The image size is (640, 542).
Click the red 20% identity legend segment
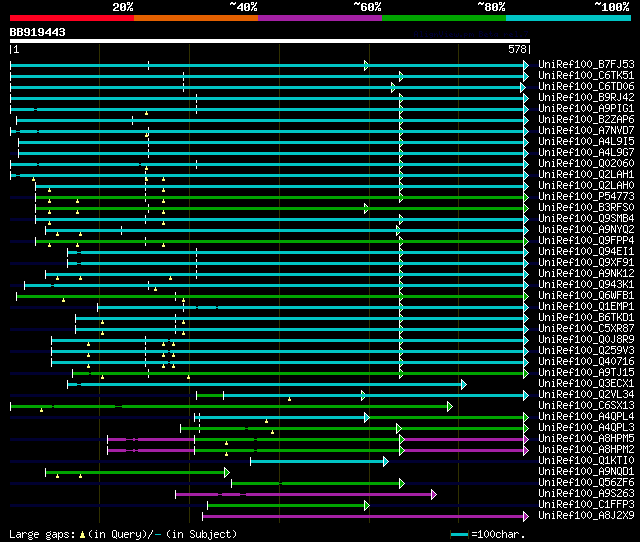click(72, 18)
